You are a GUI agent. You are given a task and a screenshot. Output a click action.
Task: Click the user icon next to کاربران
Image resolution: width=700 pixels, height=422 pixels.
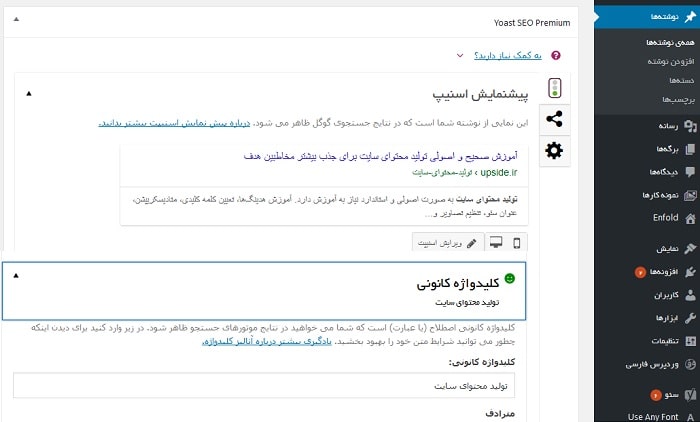tap(690, 295)
